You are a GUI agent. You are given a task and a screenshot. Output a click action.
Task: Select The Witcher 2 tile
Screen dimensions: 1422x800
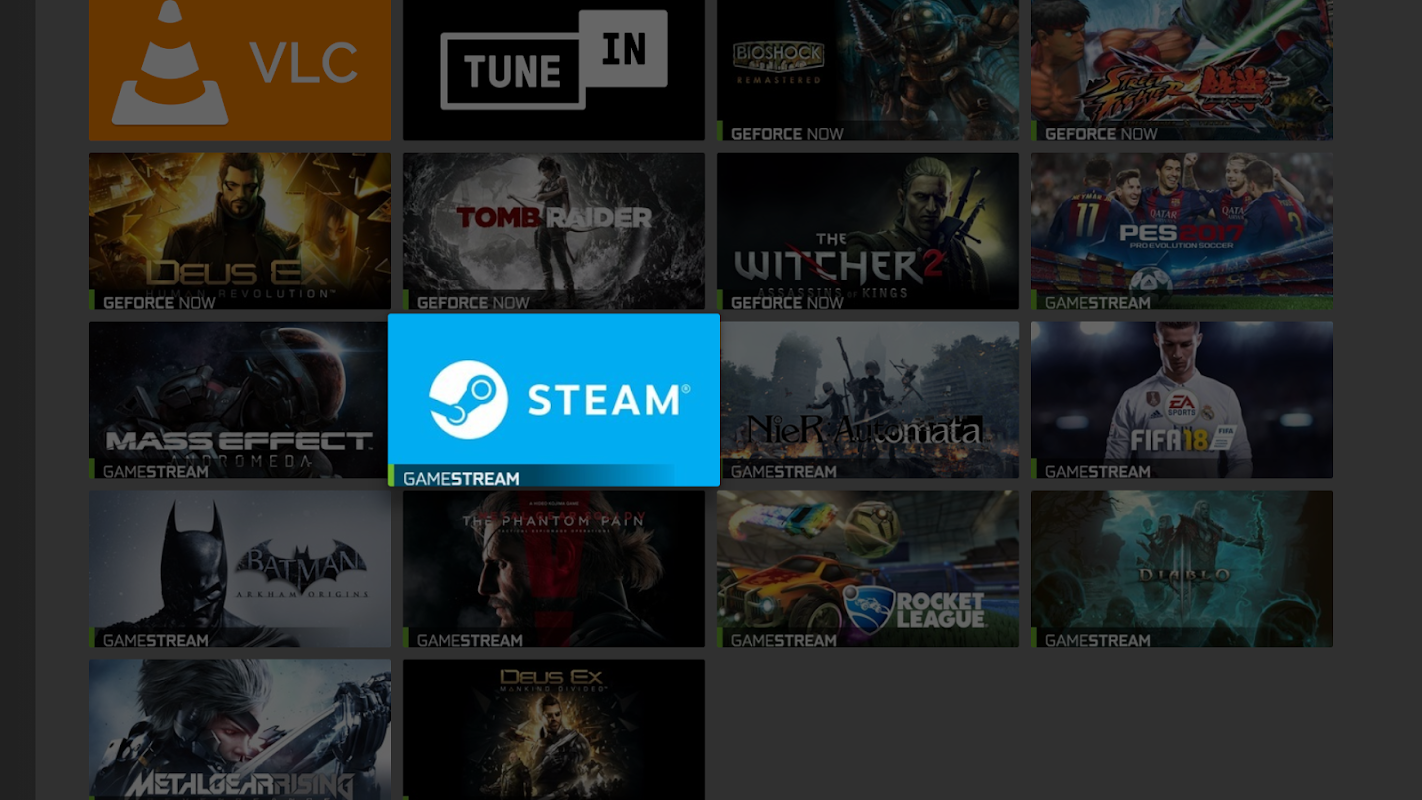pos(868,231)
